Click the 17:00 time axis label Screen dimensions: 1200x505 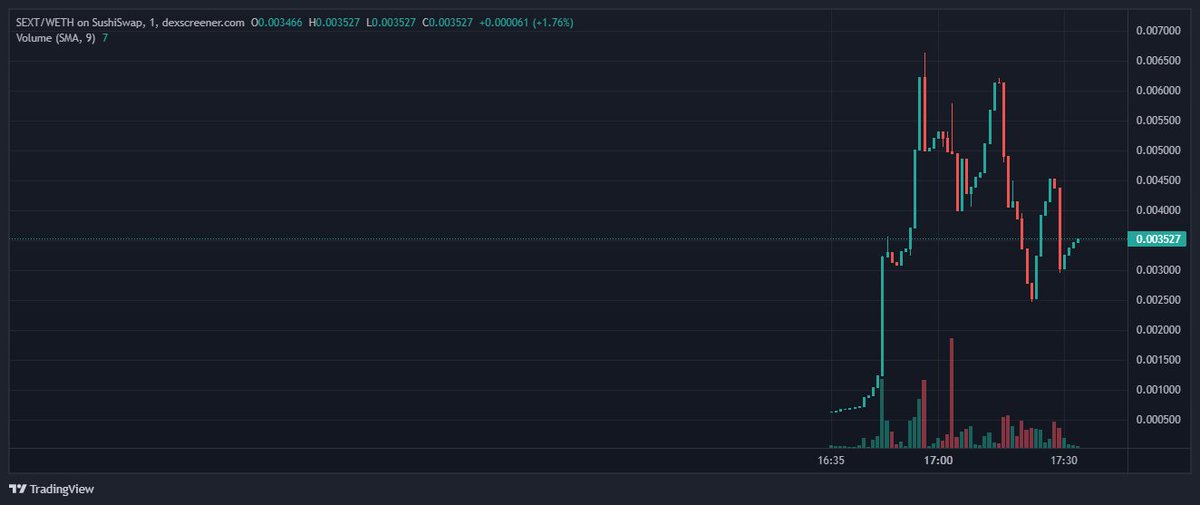point(938,461)
